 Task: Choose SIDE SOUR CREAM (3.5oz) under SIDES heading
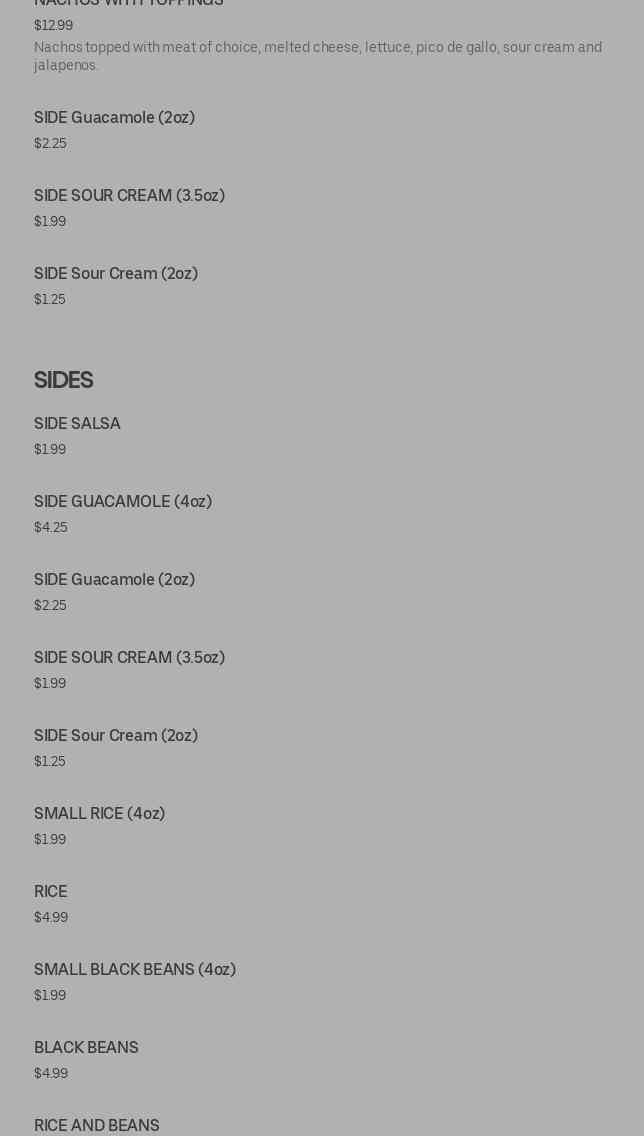click(x=129, y=658)
